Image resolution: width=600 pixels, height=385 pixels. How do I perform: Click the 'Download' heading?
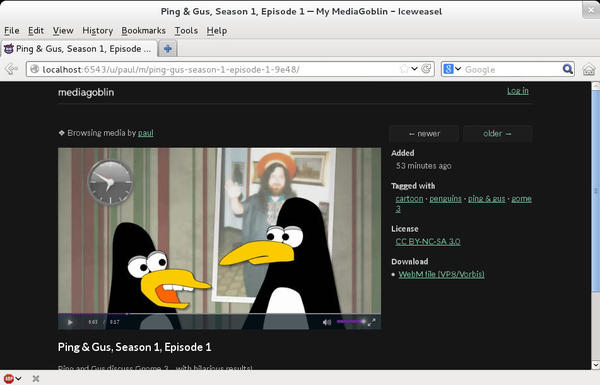click(409, 261)
